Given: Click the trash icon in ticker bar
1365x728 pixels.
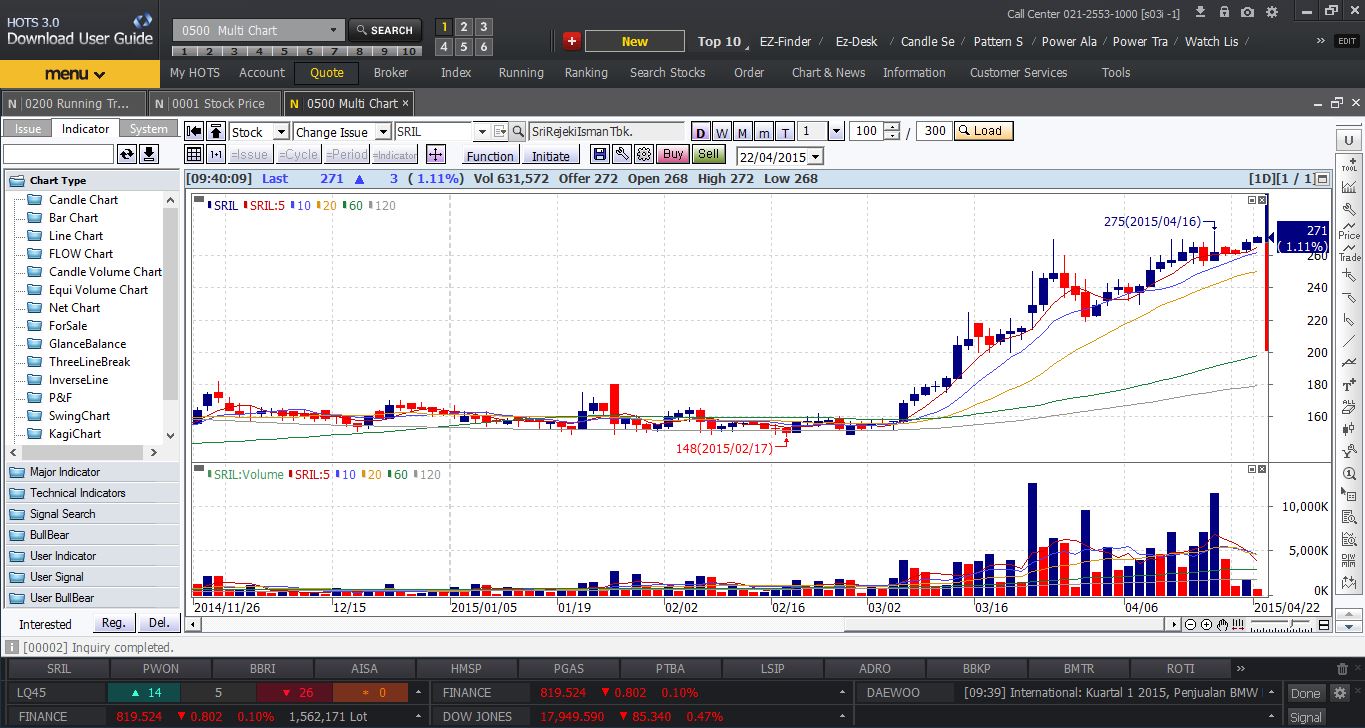Looking at the screenshot, I should (x=1342, y=669).
